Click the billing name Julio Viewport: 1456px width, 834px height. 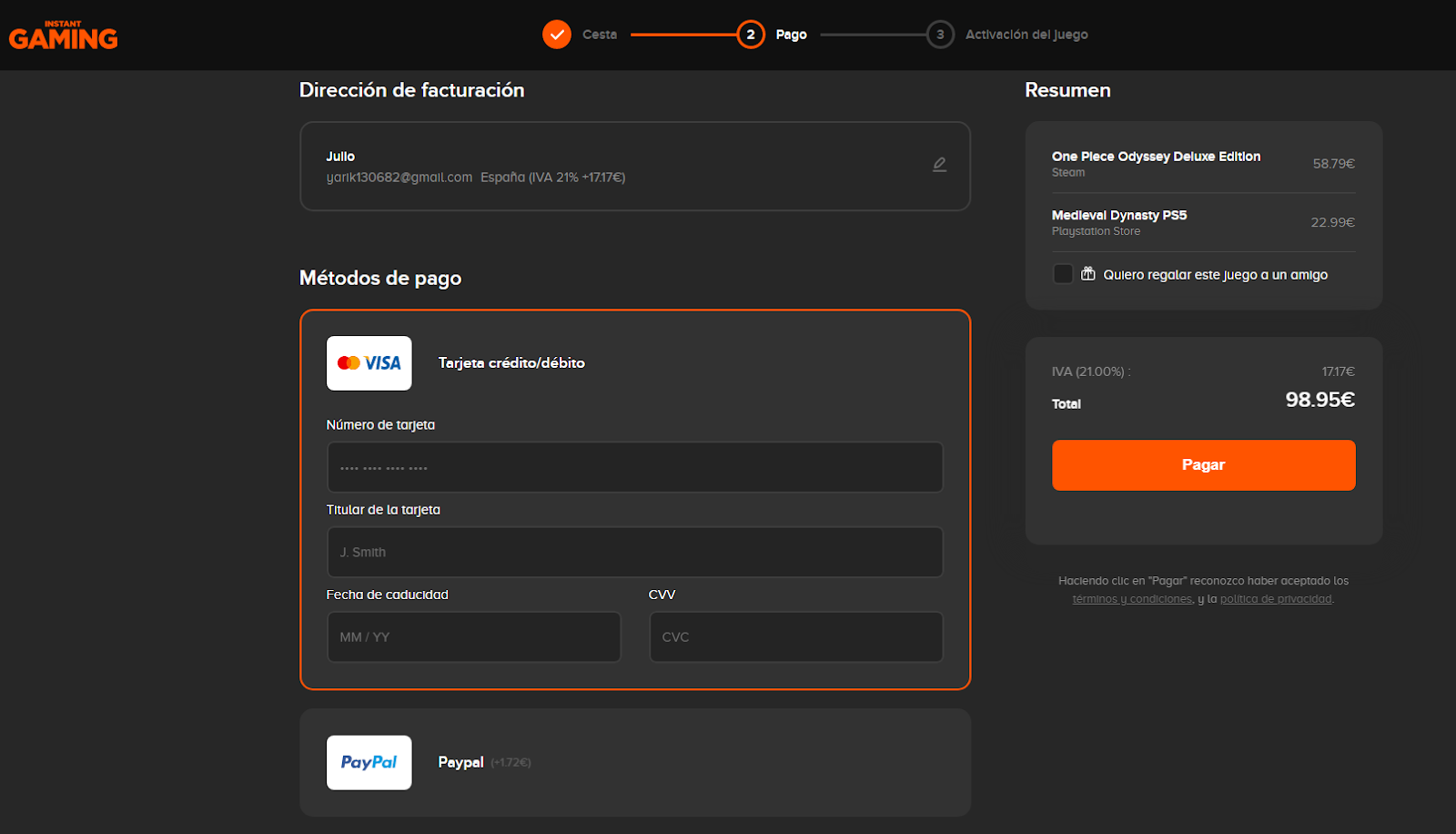click(340, 157)
